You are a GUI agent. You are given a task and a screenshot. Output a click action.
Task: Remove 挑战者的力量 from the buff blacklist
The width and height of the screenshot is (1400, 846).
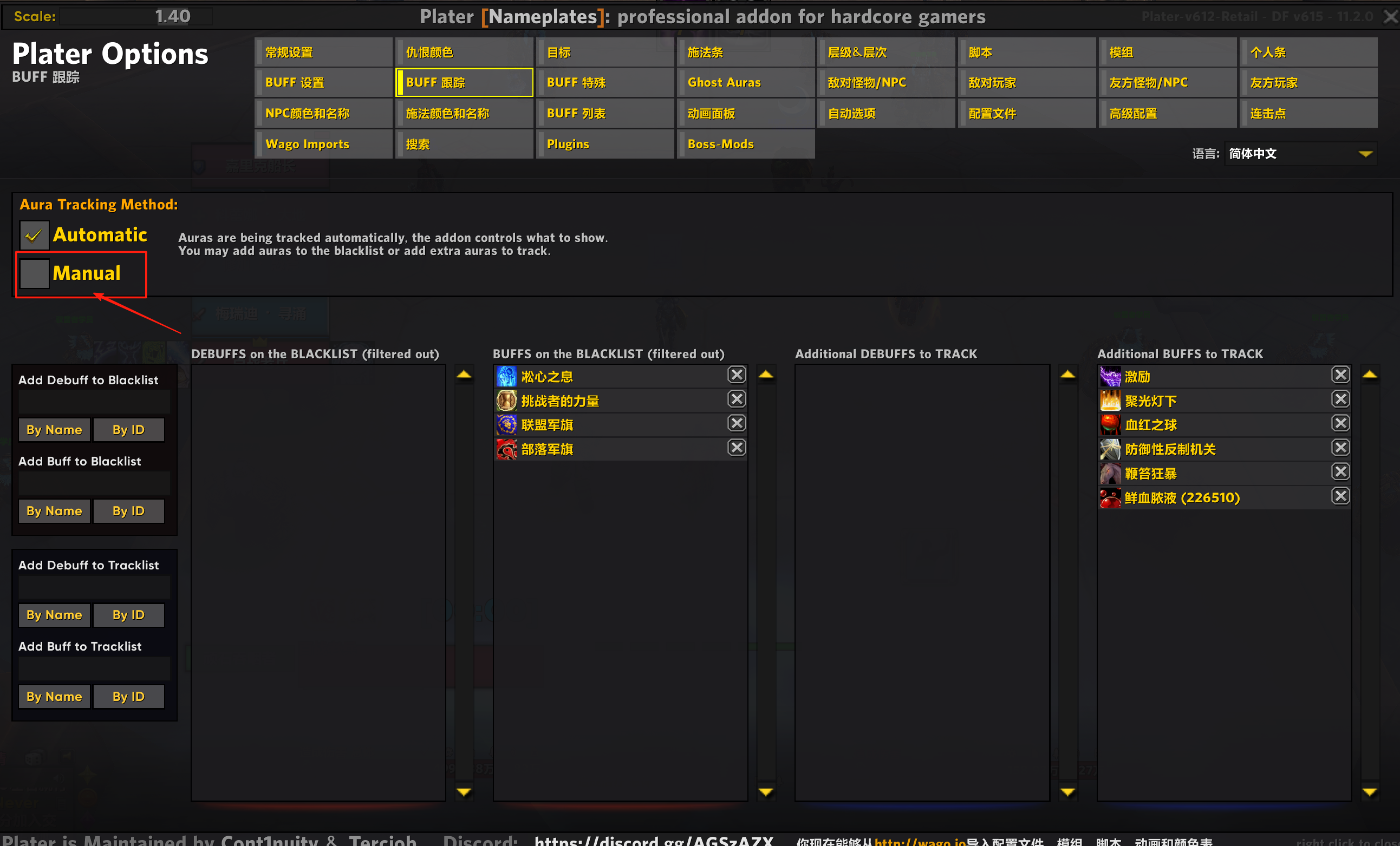pyautogui.click(x=737, y=399)
